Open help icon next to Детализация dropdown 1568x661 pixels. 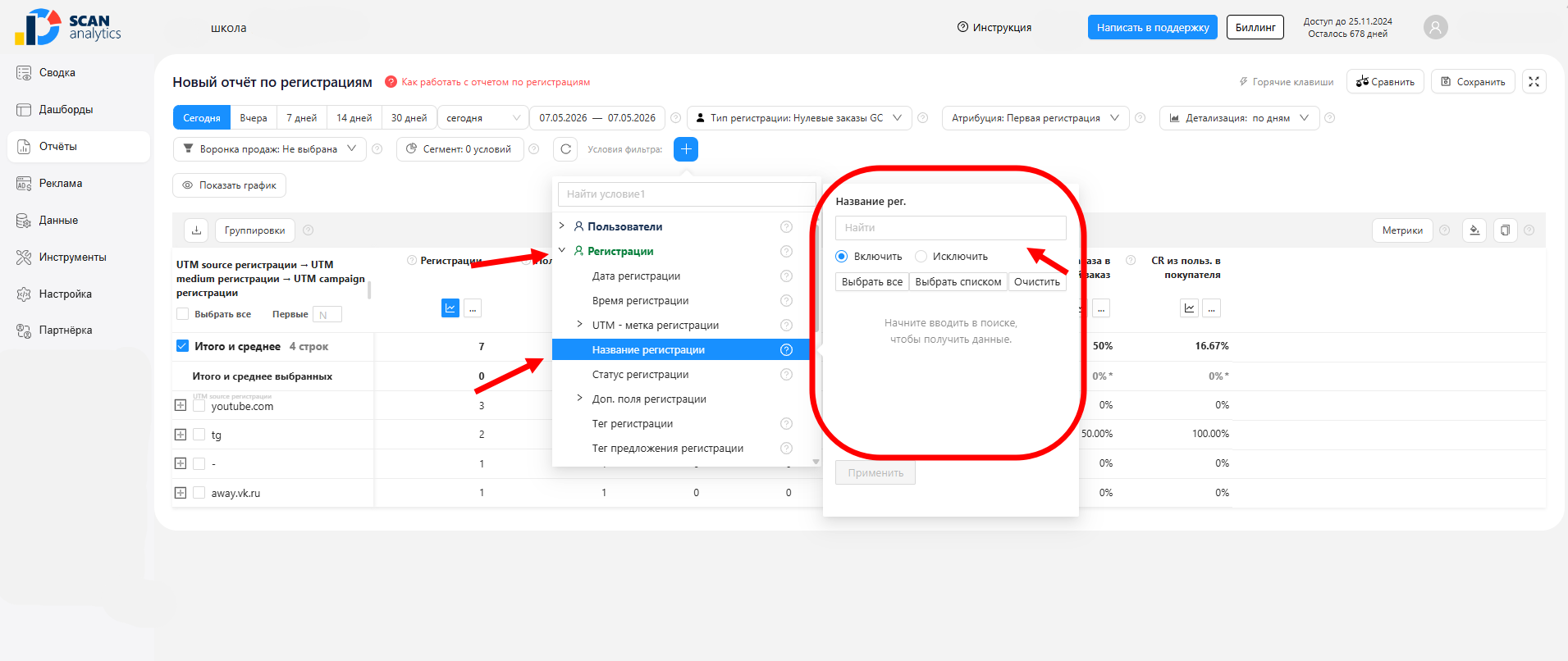click(x=1329, y=118)
